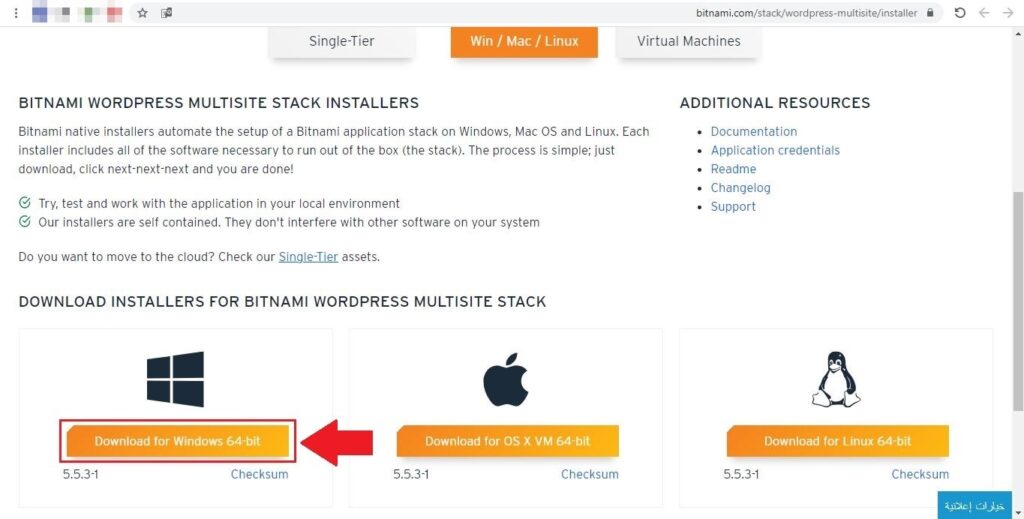Switch to the Single-Tier tab

[x=341, y=41]
